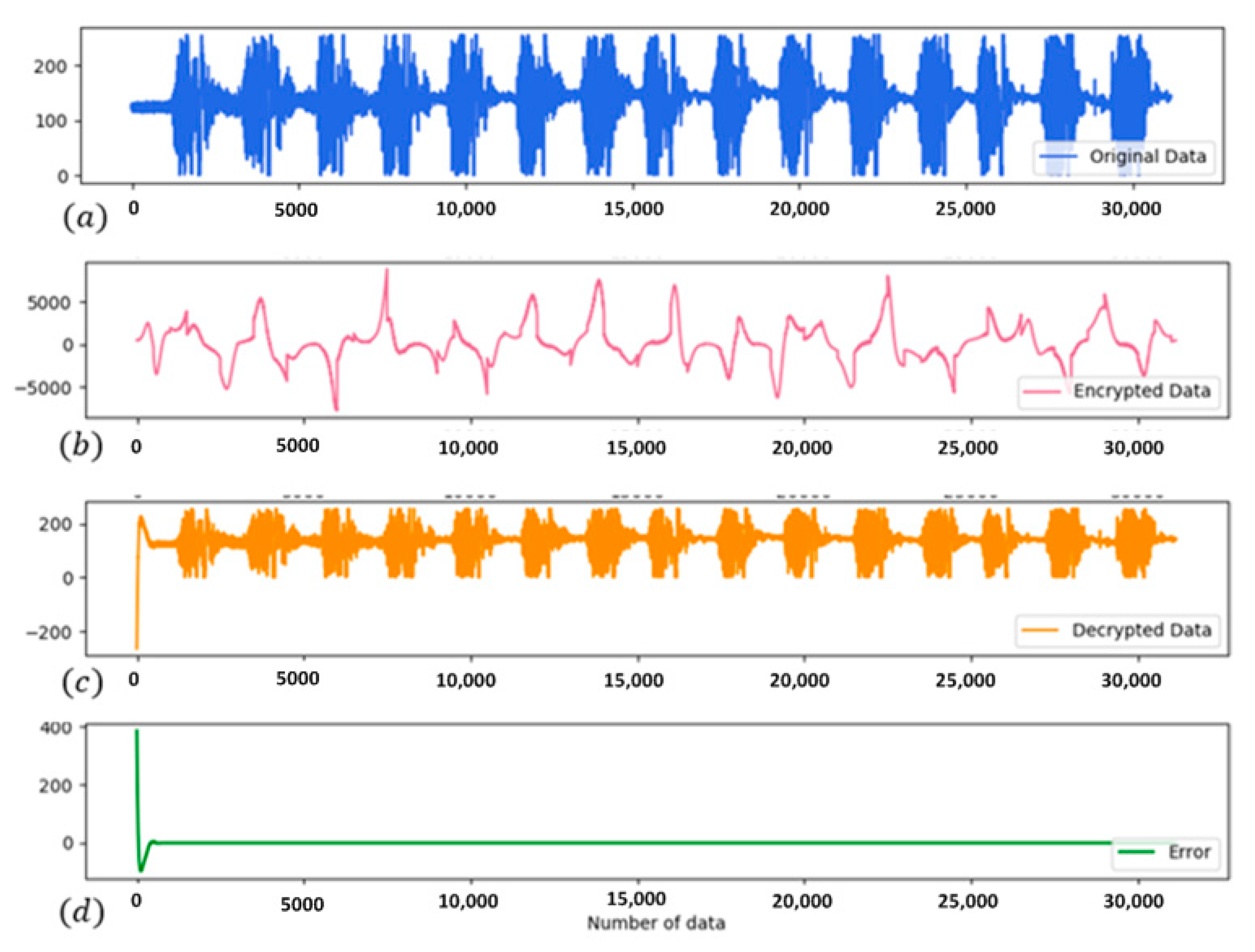This screenshot has height=952, width=1255.
Task: Click the 25,000 tick under the error plot
Action: [x=967, y=901]
